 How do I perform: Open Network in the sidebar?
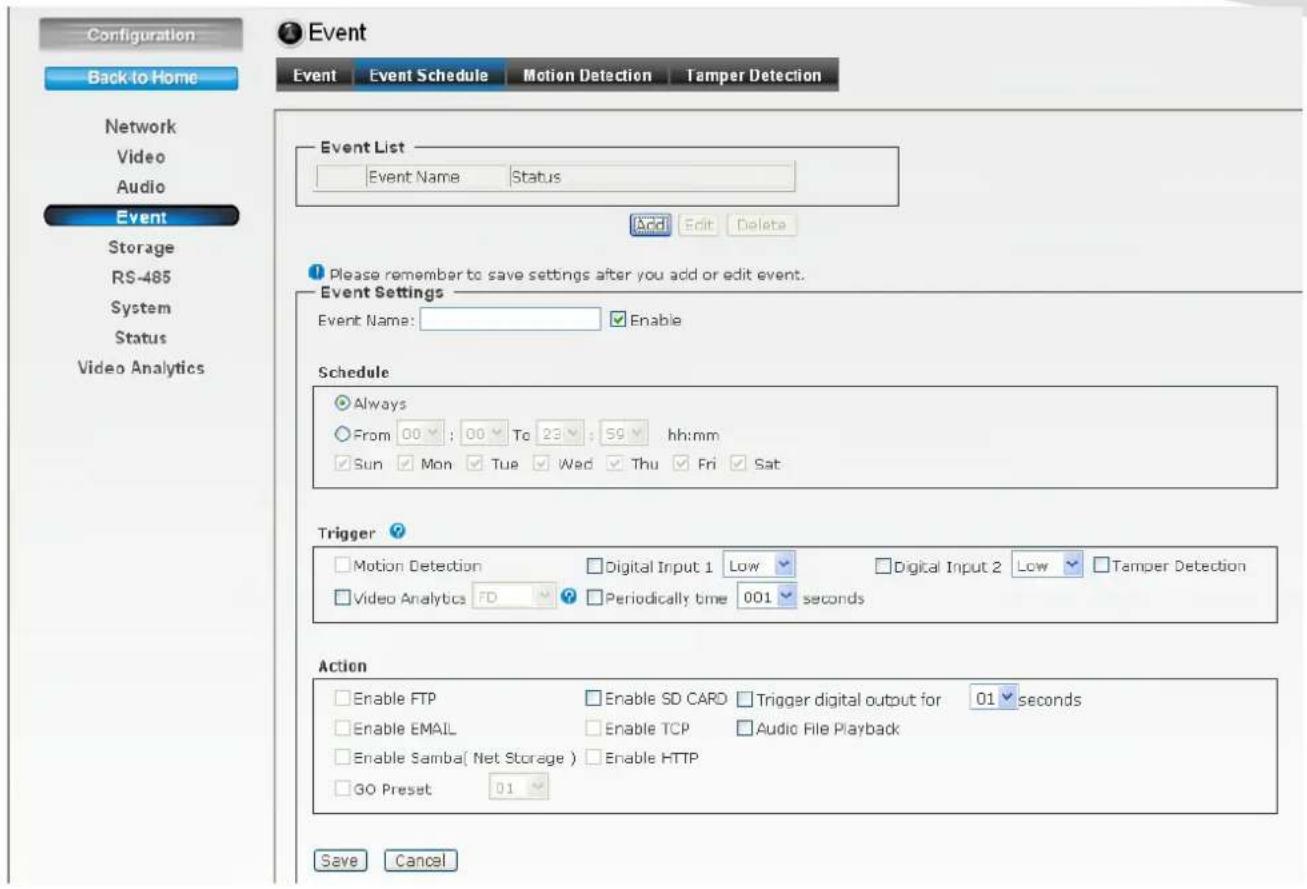pyautogui.click(x=141, y=127)
